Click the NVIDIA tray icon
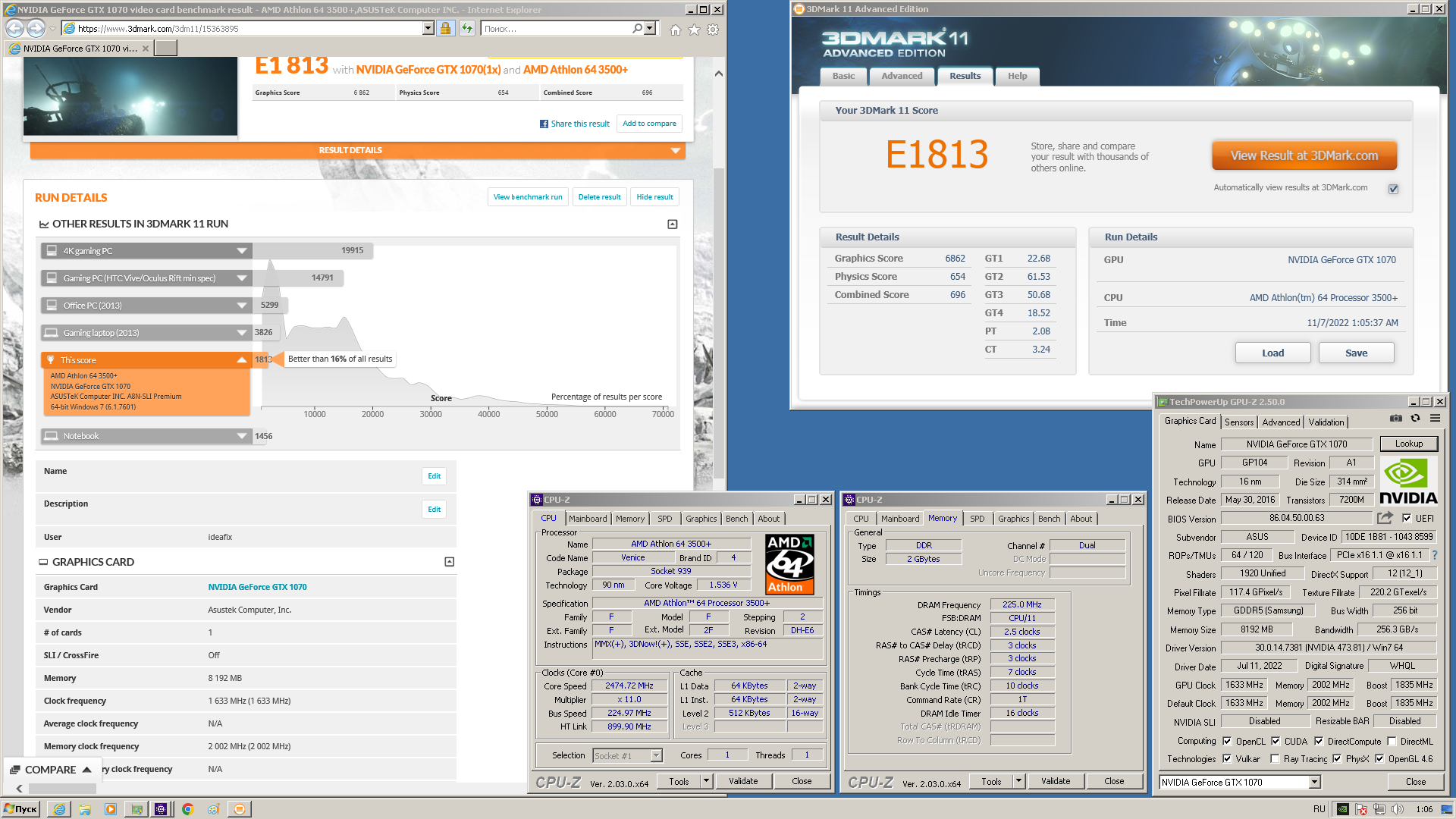This screenshot has width=1456, height=819. point(1342,809)
